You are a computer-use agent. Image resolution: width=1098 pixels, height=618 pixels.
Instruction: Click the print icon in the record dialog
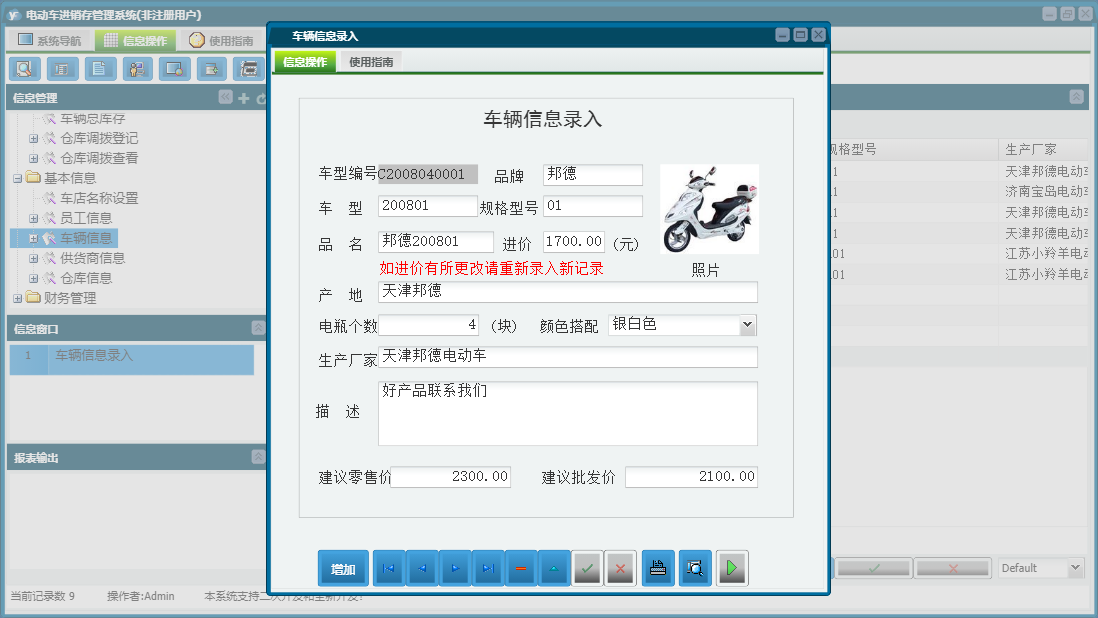pos(657,567)
